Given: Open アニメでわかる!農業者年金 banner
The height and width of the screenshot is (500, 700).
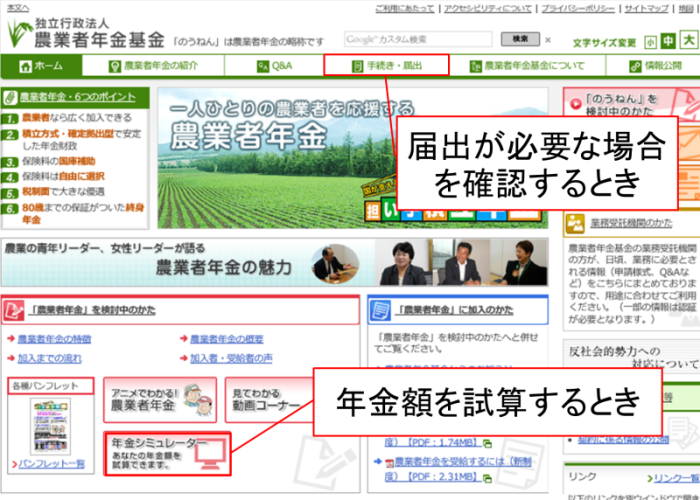Looking at the screenshot, I should point(160,400).
